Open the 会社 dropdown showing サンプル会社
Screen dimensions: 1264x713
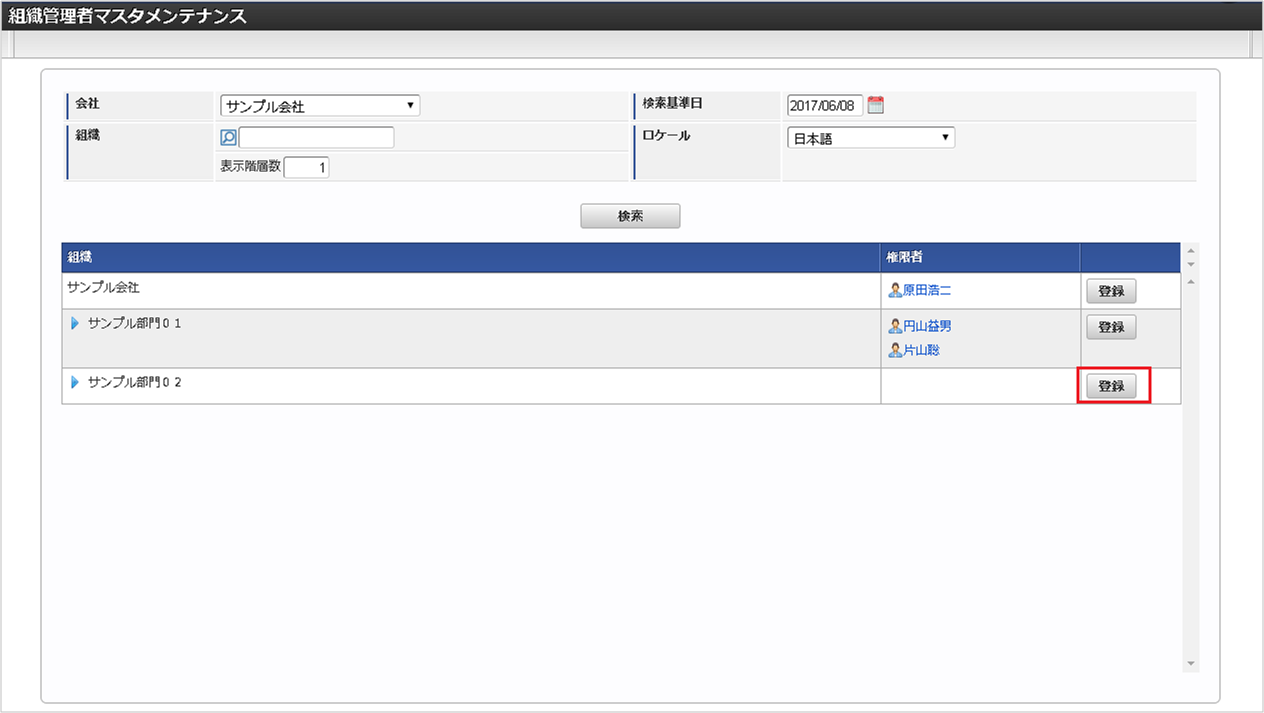320,106
